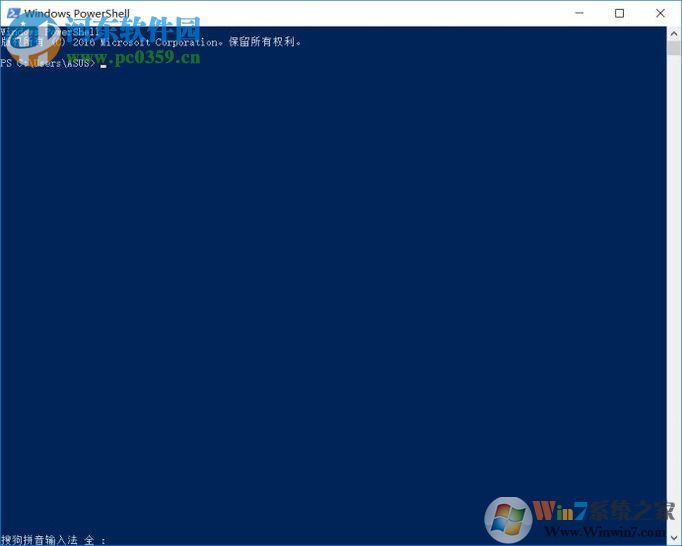682x546 pixels.
Task: Click the scrollbar down arrow
Action: pyautogui.click(x=674, y=538)
